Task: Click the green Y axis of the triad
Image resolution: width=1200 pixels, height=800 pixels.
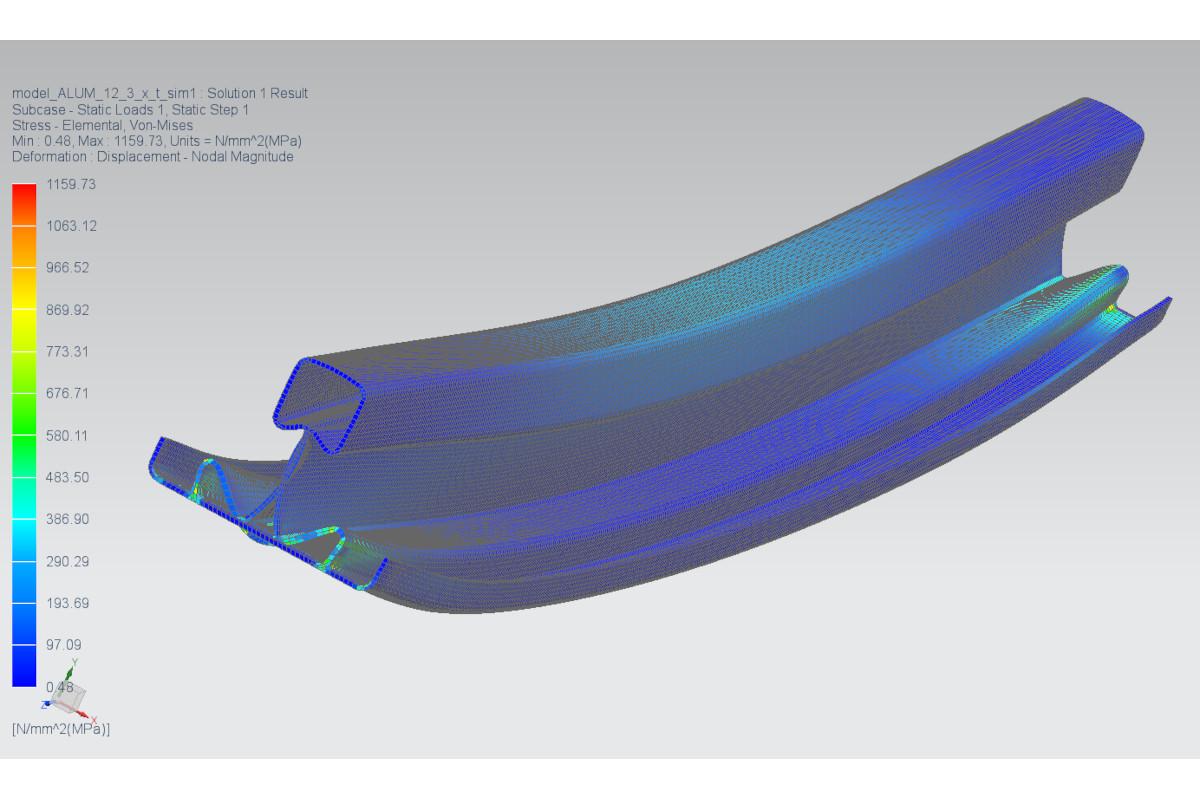Action: [68, 672]
